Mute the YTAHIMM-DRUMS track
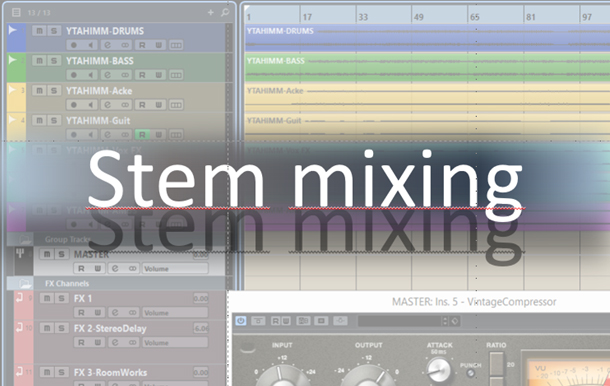The image size is (610, 386). pos(39,31)
